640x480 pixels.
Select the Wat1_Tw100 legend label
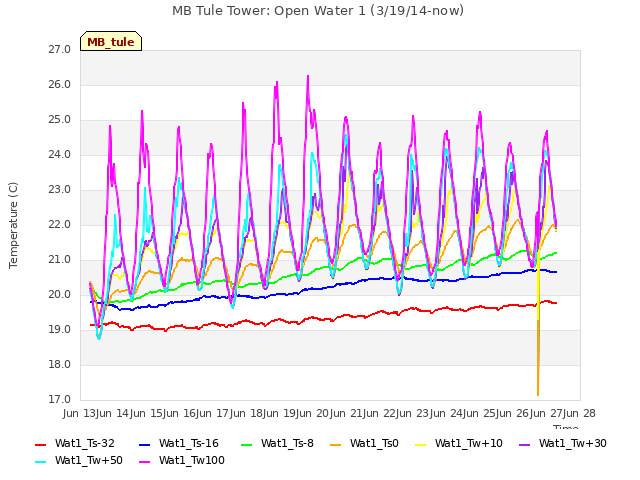pos(192,460)
